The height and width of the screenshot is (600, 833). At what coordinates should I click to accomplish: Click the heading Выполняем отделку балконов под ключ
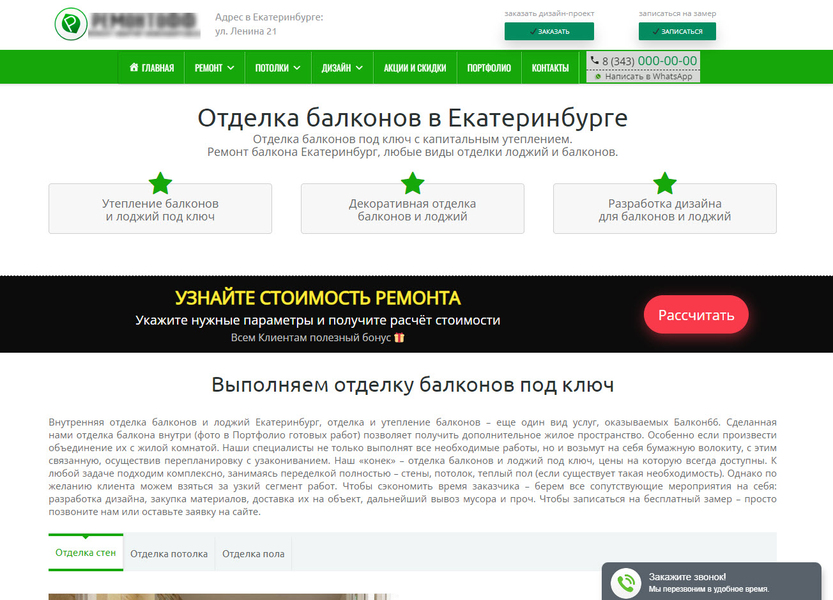[x=412, y=384]
